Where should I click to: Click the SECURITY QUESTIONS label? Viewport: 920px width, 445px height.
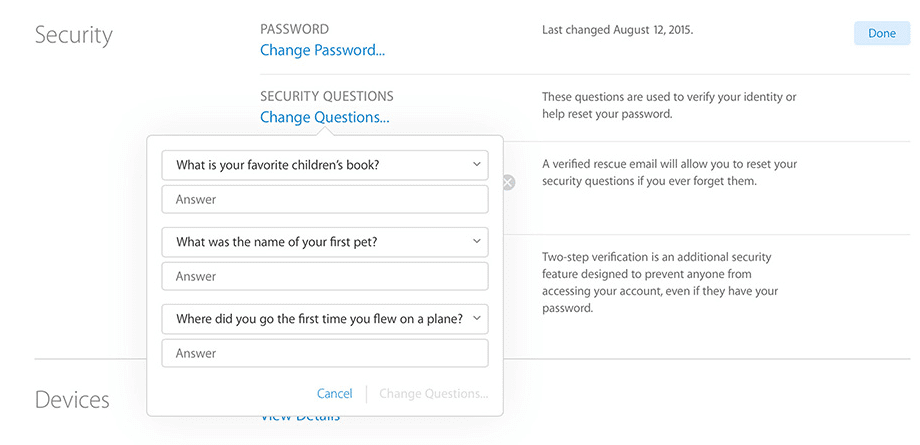[x=327, y=96]
